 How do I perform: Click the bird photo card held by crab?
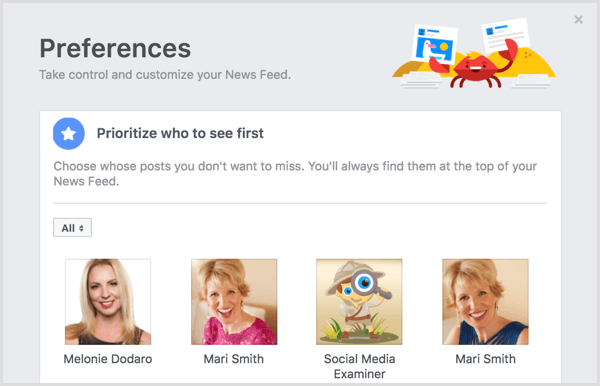pyautogui.click(x=435, y=44)
